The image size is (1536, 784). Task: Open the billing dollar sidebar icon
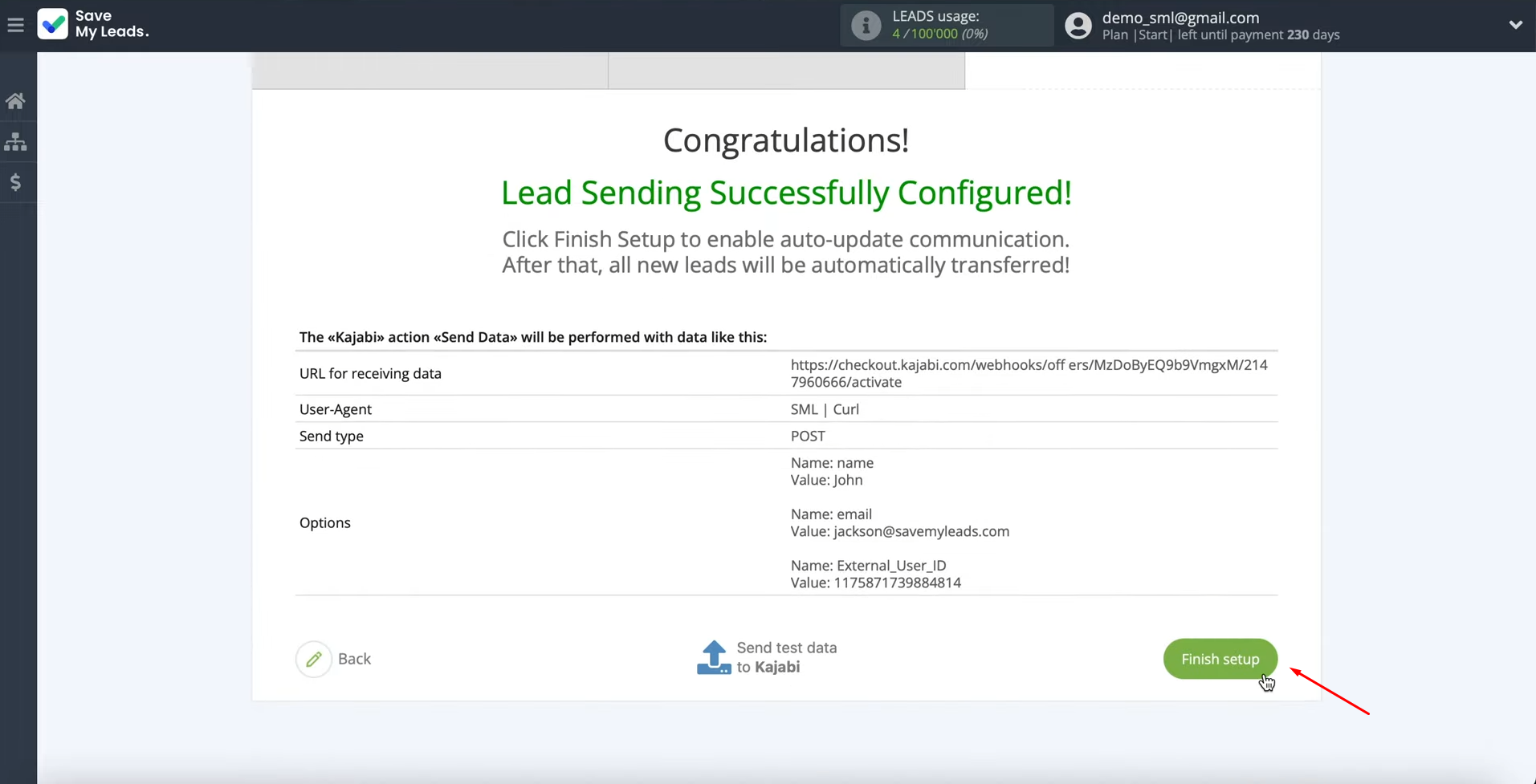coord(15,182)
